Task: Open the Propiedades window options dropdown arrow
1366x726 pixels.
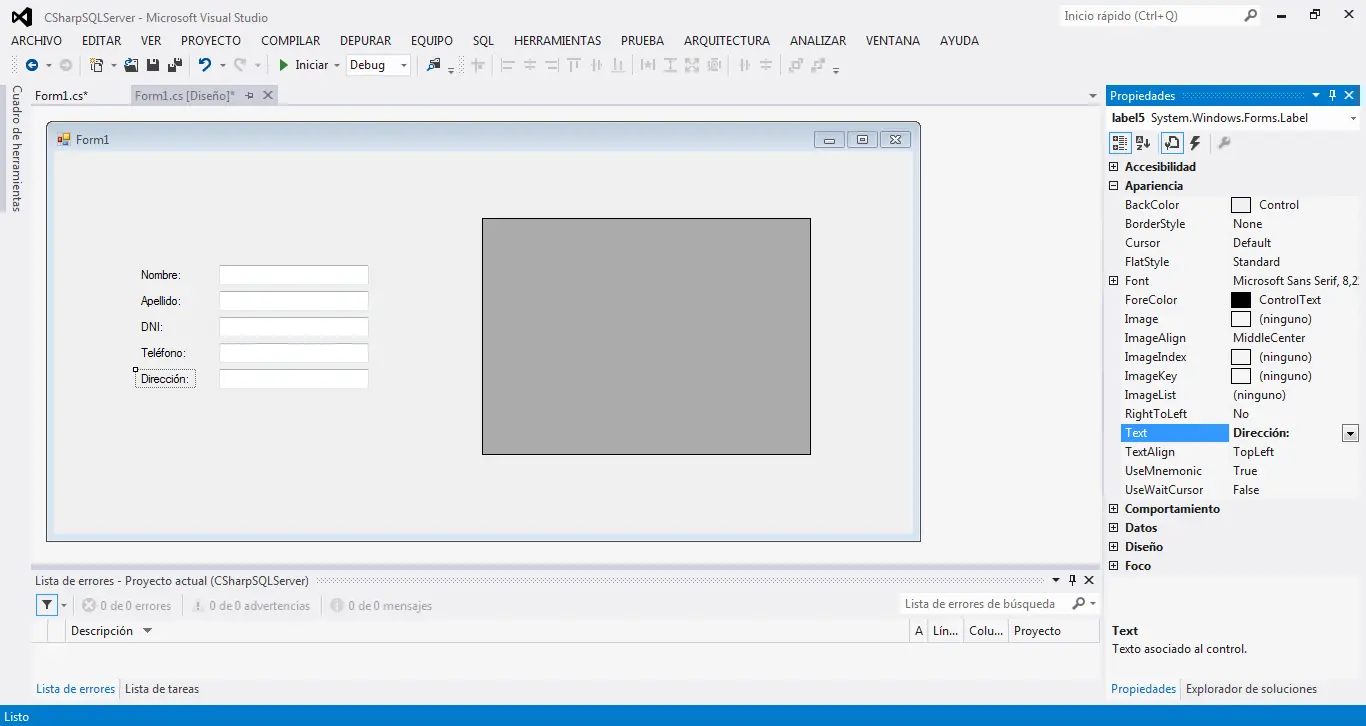Action: pyautogui.click(x=1316, y=96)
